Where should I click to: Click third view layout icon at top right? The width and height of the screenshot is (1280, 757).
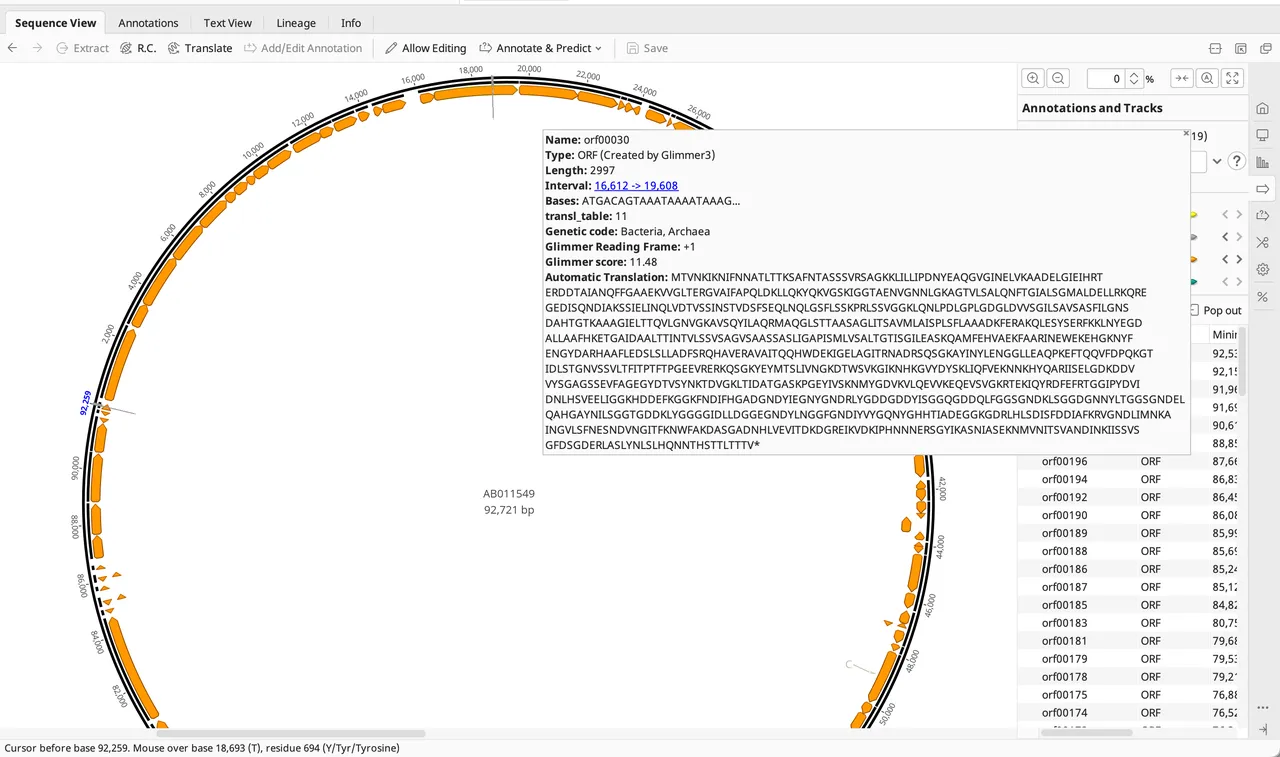(1266, 48)
